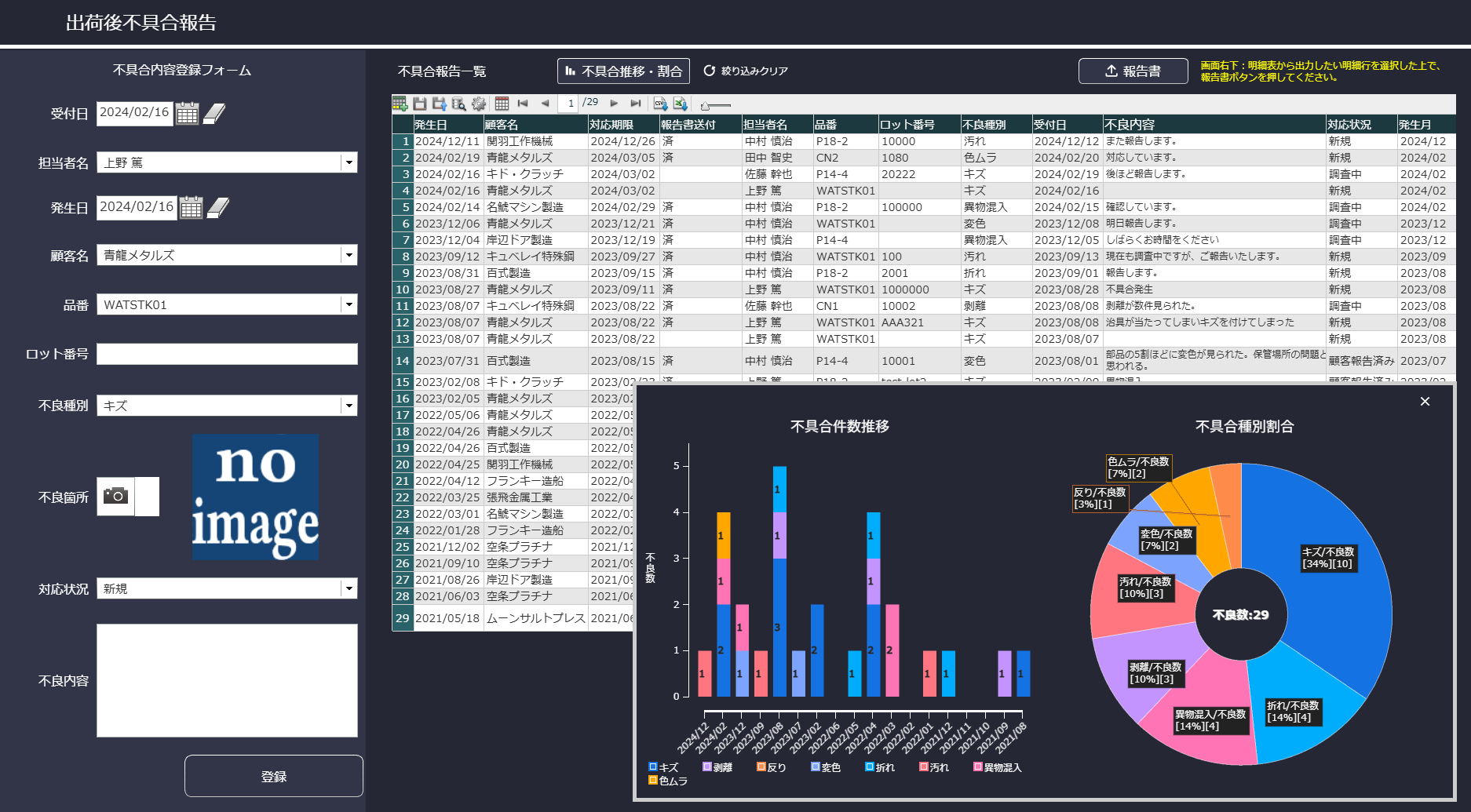Open the calendar picker for 受付日
The height and width of the screenshot is (812, 1471).
tap(187, 114)
